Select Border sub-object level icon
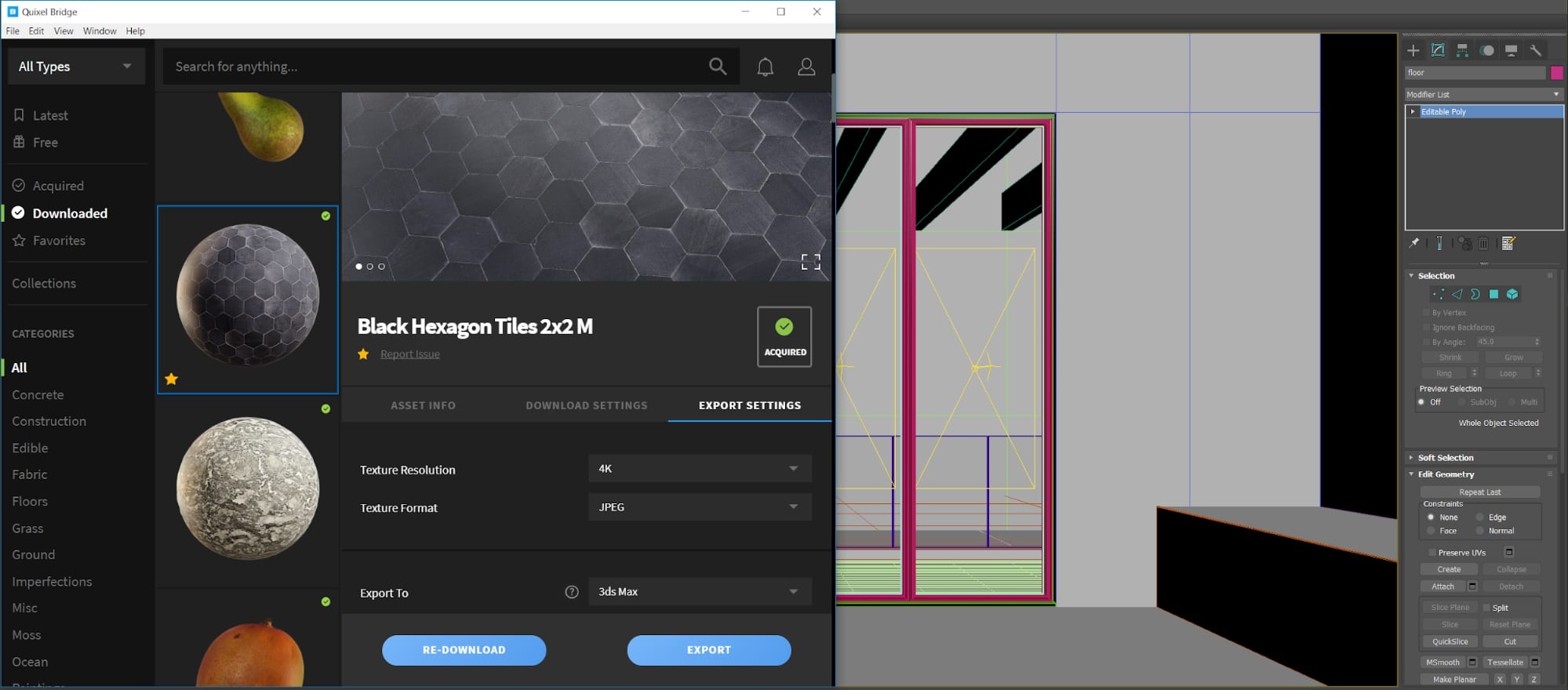Screen dimensions: 1568x690 1475,294
